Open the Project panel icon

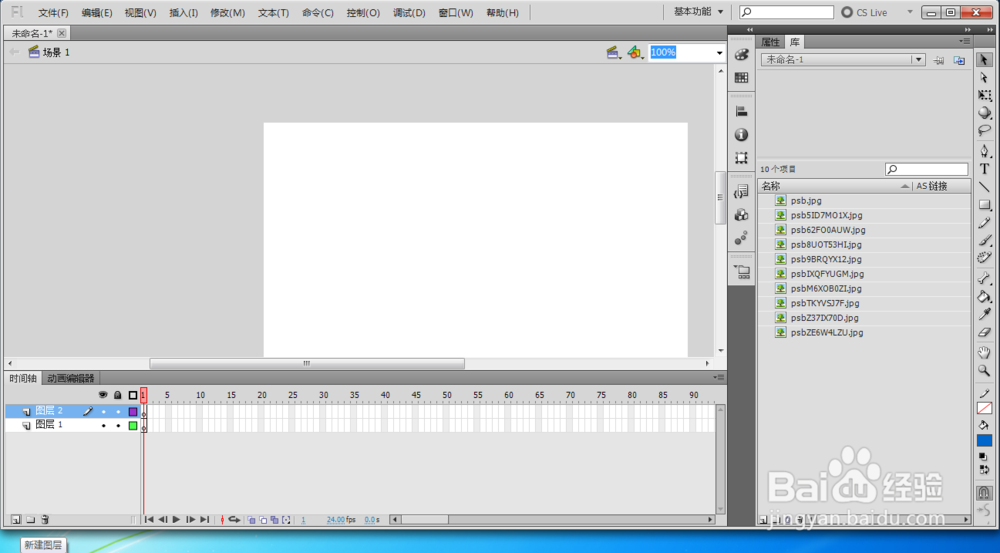(742, 272)
